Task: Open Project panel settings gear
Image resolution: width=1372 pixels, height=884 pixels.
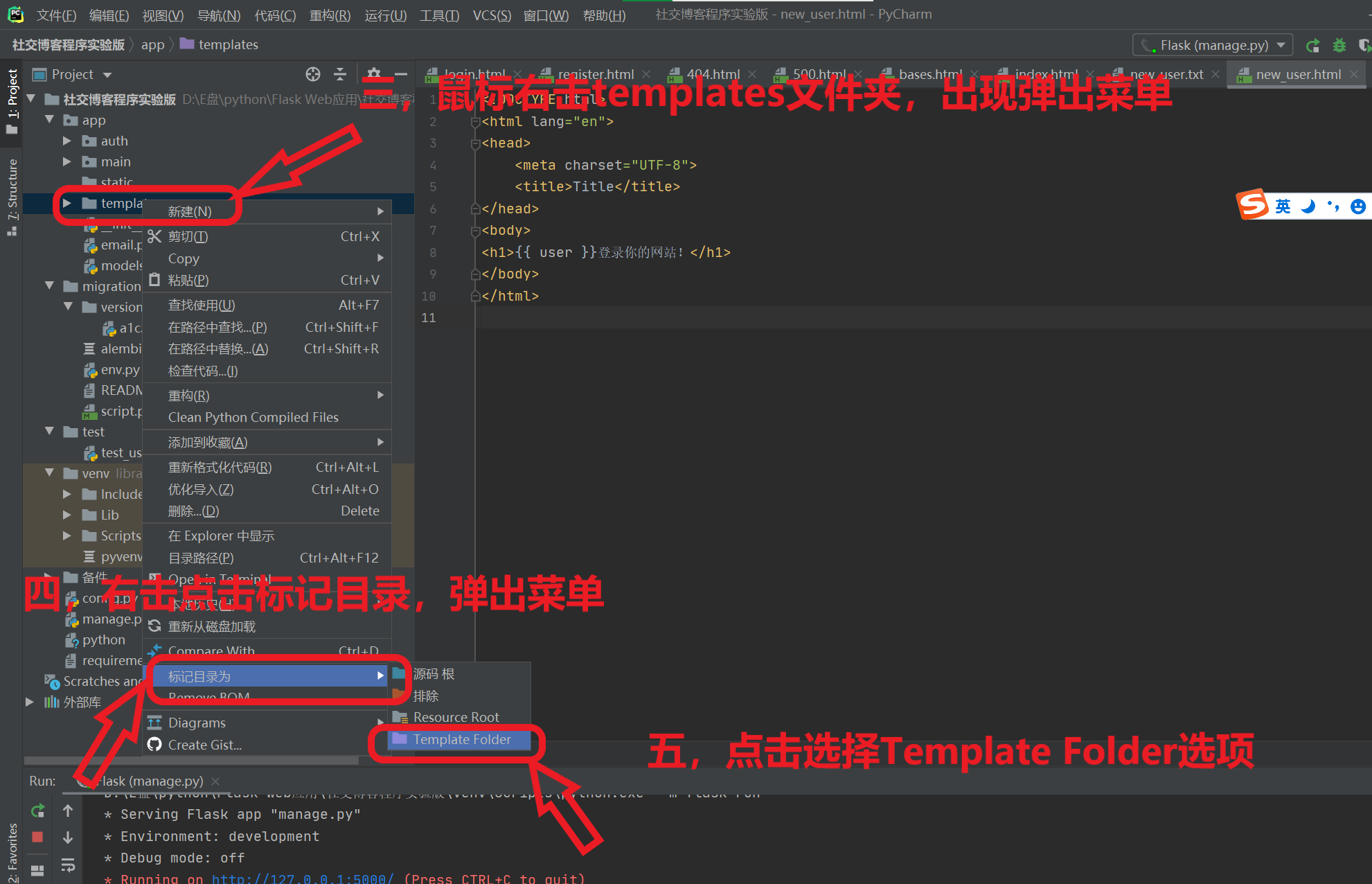Action: click(x=374, y=74)
